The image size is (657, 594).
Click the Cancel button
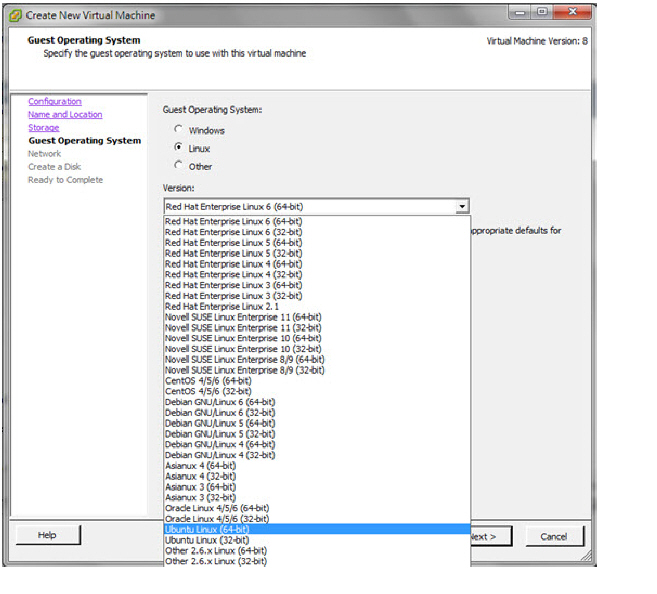[554, 537]
